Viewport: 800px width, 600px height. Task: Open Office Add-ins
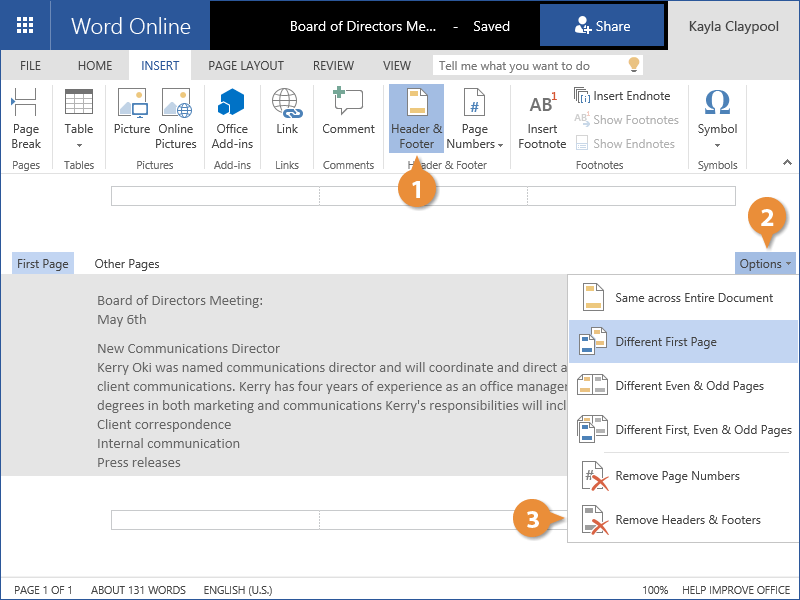click(232, 118)
